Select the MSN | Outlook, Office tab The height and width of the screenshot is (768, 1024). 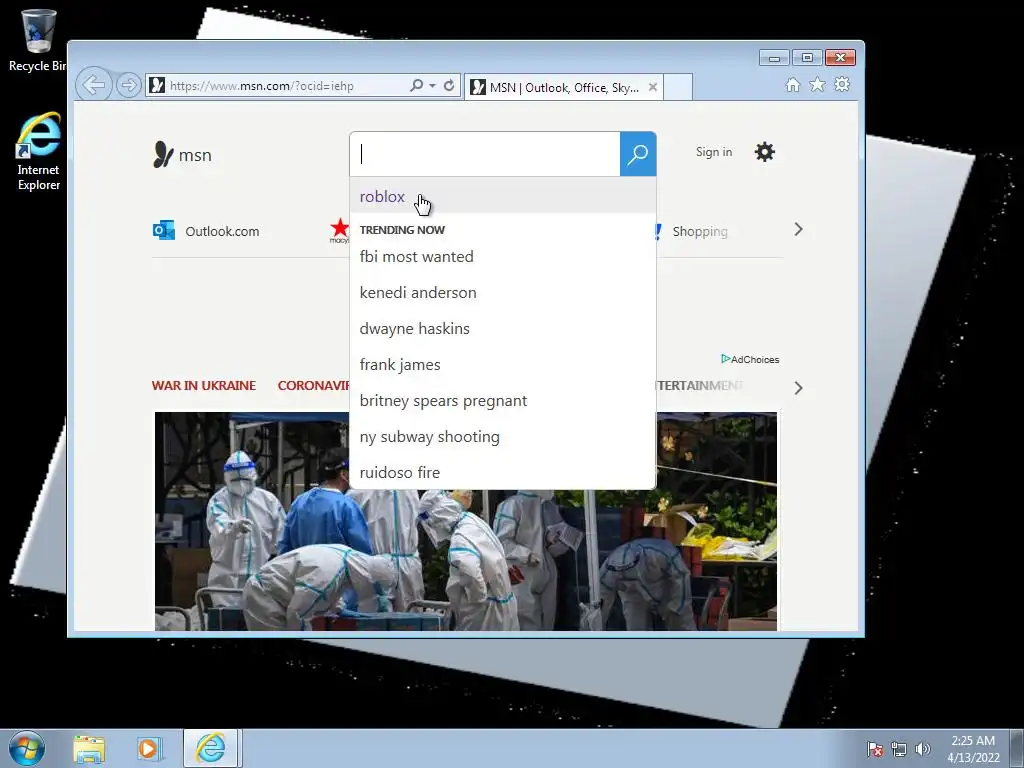(x=564, y=88)
